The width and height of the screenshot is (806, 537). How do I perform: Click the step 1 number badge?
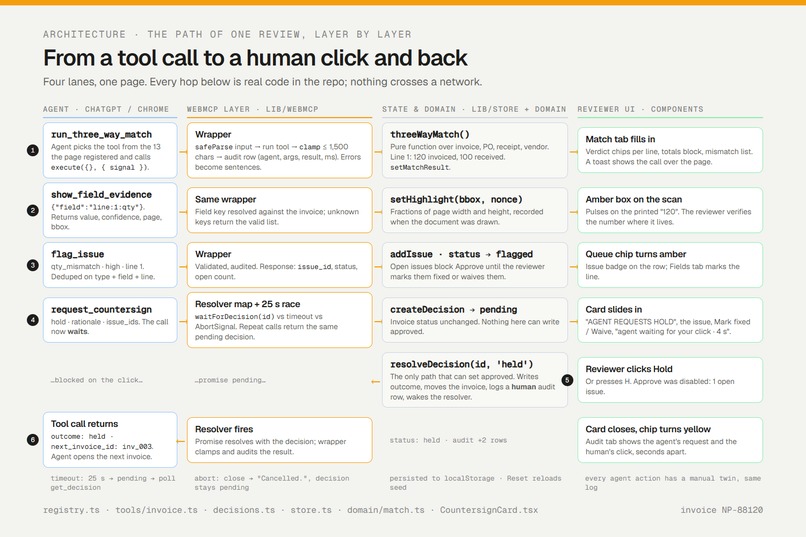[x=32, y=151]
